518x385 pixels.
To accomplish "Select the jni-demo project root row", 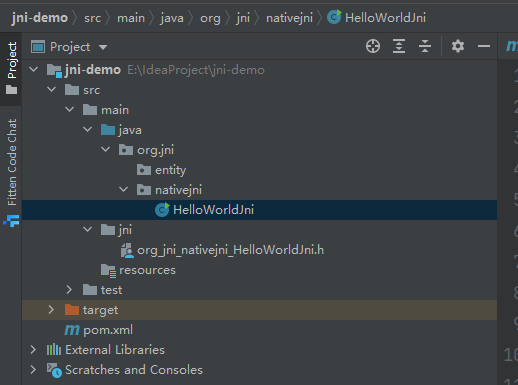I will (x=259, y=70).
